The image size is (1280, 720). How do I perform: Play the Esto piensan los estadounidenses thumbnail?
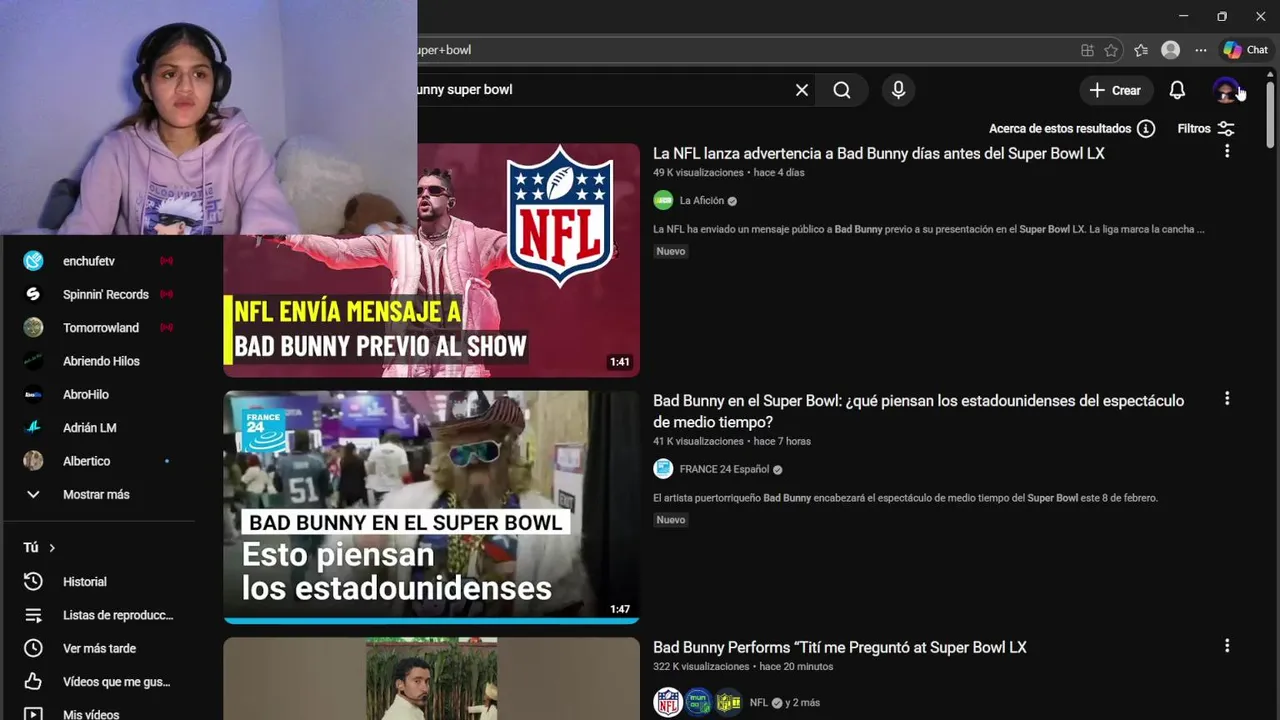431,507
